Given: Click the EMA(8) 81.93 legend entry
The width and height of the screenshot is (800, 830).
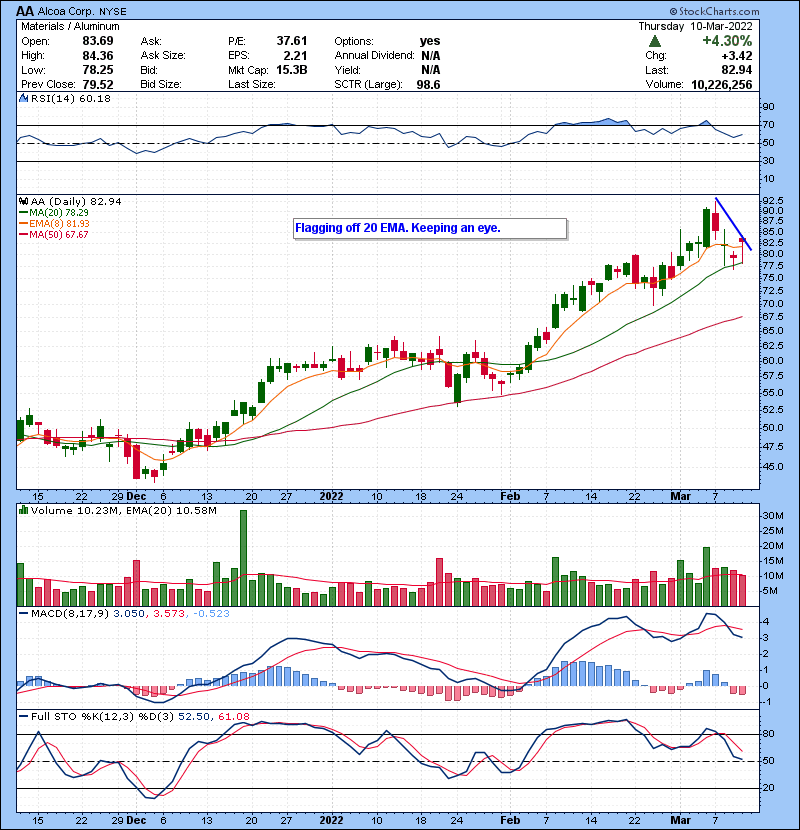Looking at the screenshot, I should pyautogui.click(x=54, y=223).
